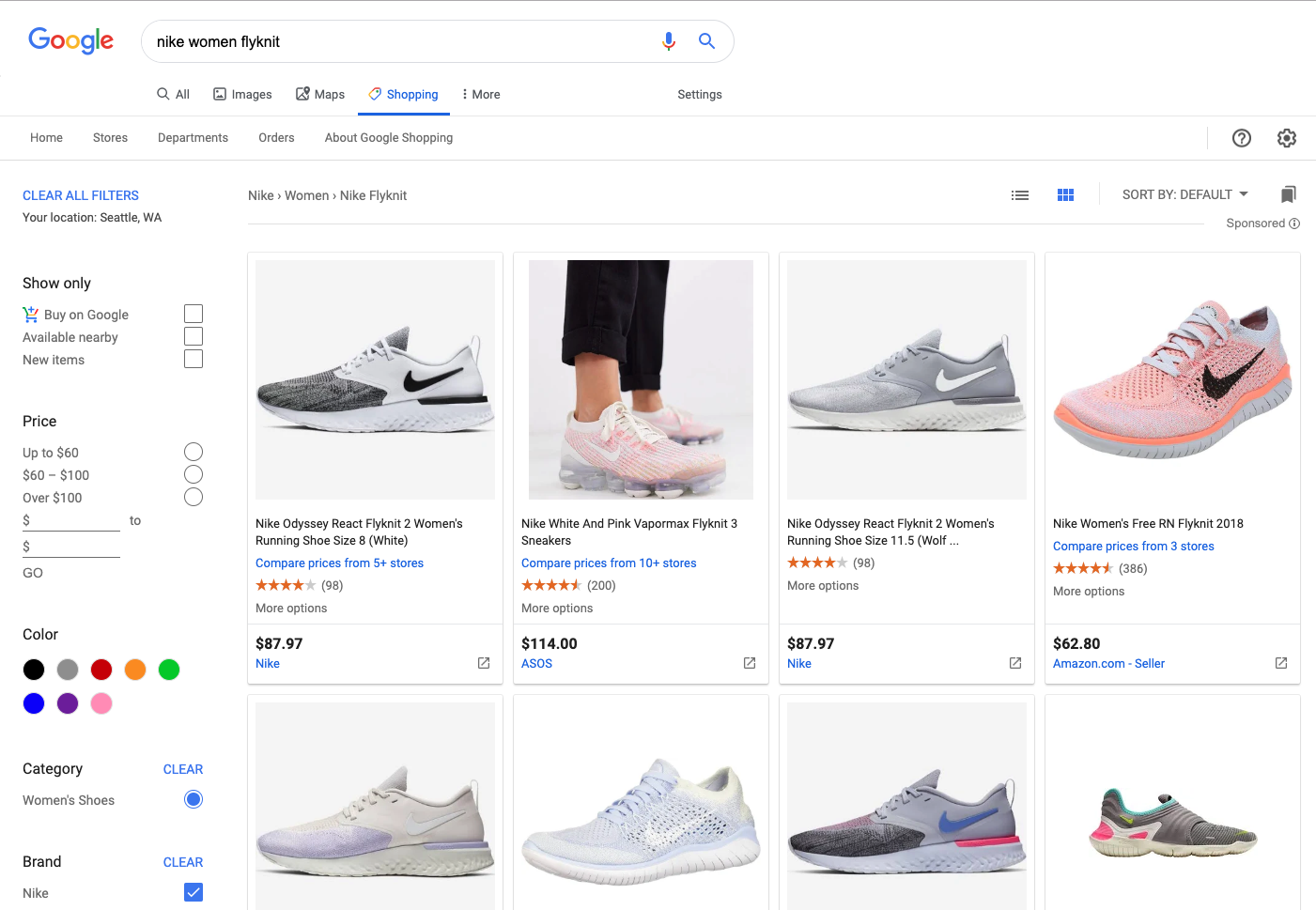Filter by purple color swatch
The image size is (1316, 910).
click(68, 703)
